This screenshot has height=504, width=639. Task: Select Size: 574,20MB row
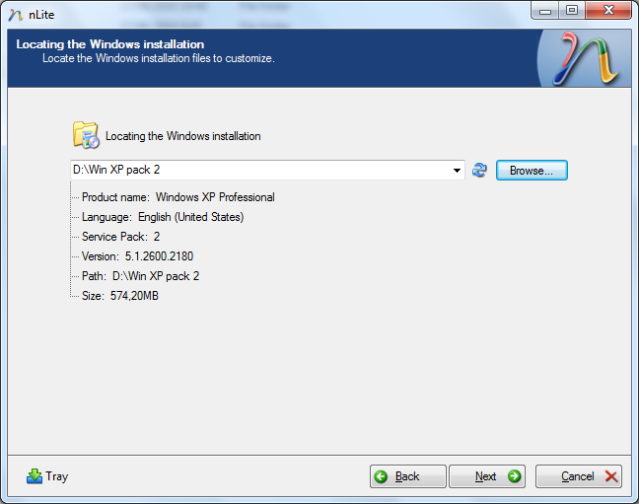[120, 296]
